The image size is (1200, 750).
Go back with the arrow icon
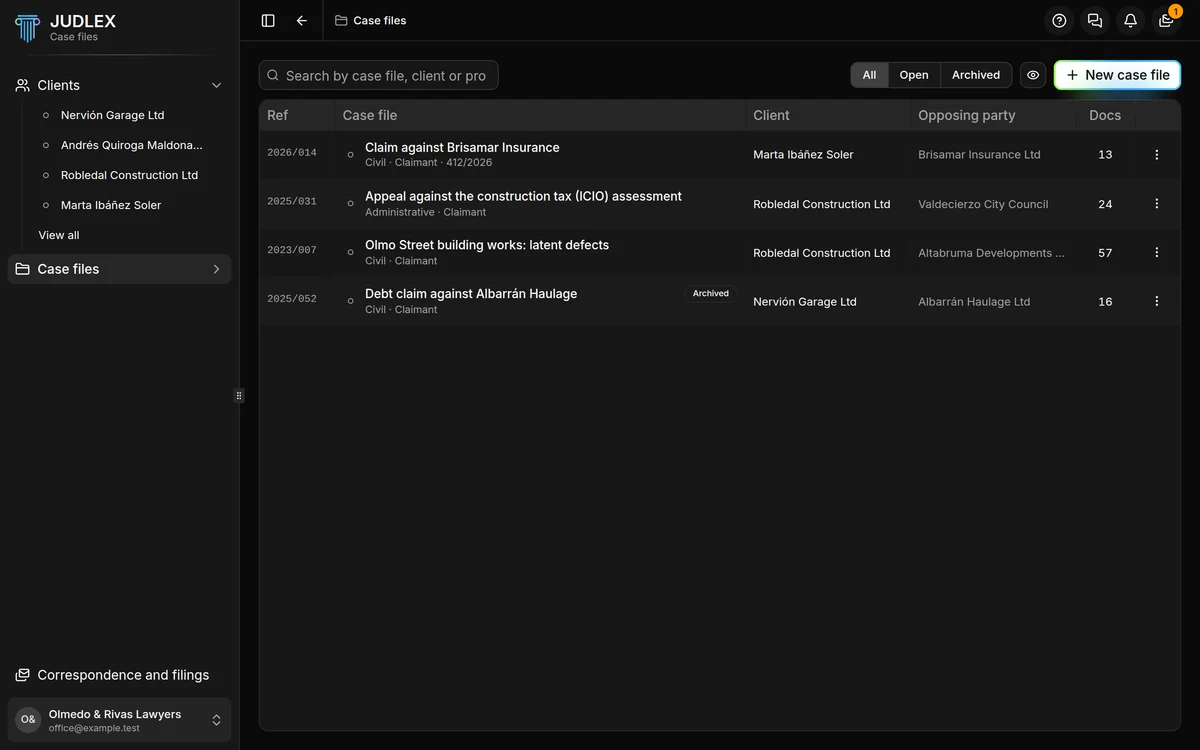pyautogui.click(x=302, y=20)
